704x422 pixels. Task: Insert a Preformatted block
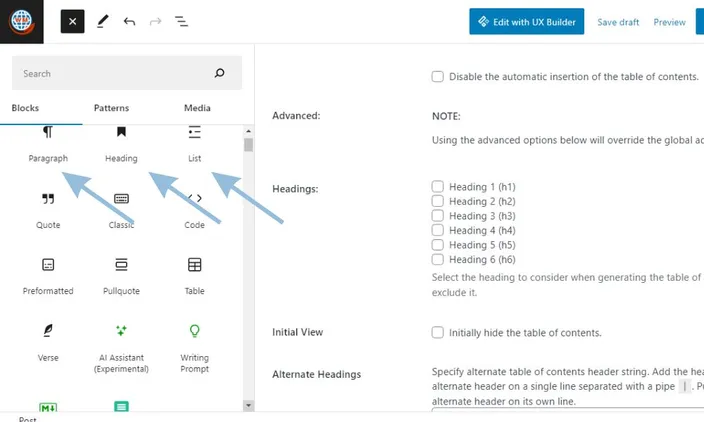click(x=48, y=277)
